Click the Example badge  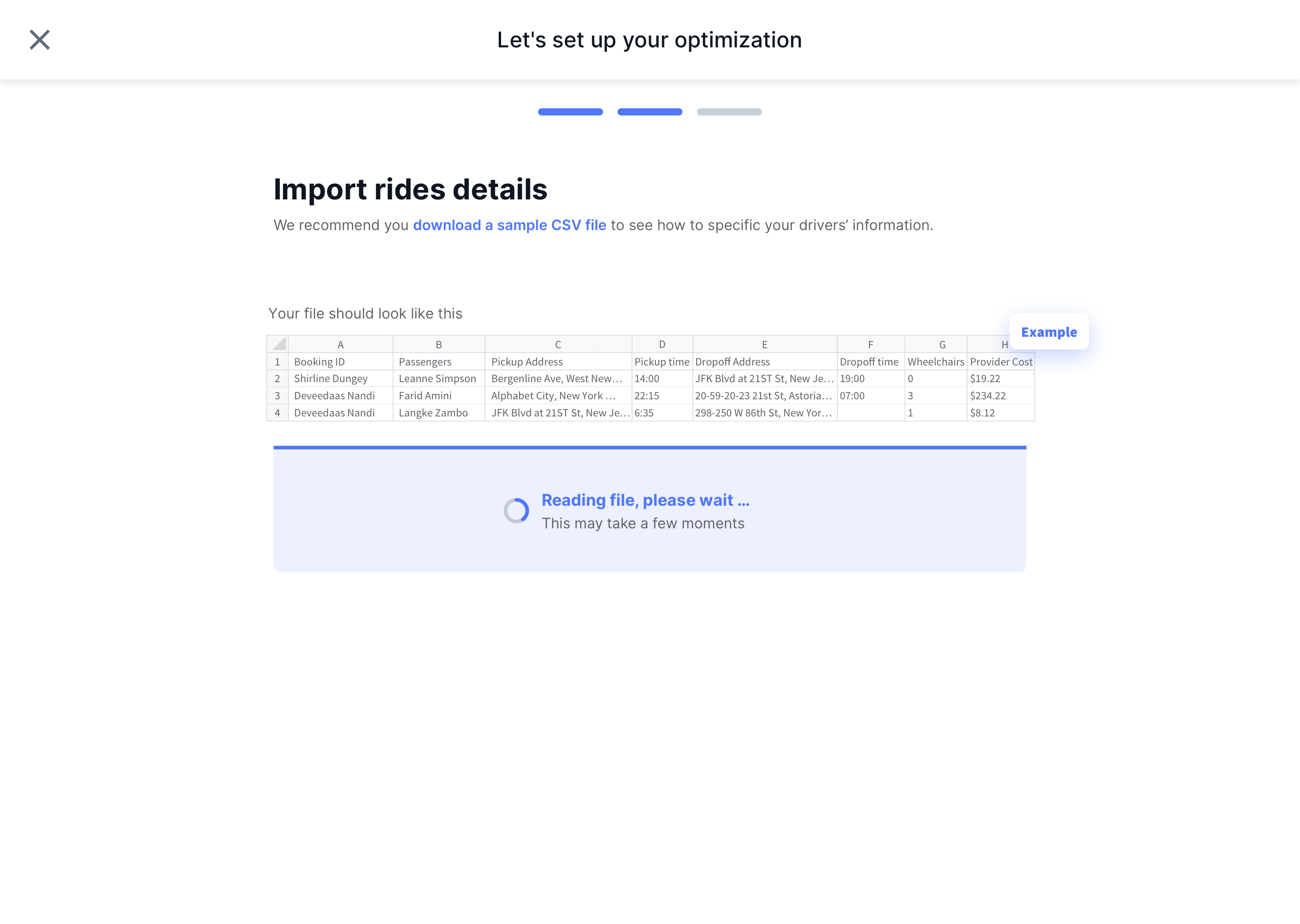1049,332
